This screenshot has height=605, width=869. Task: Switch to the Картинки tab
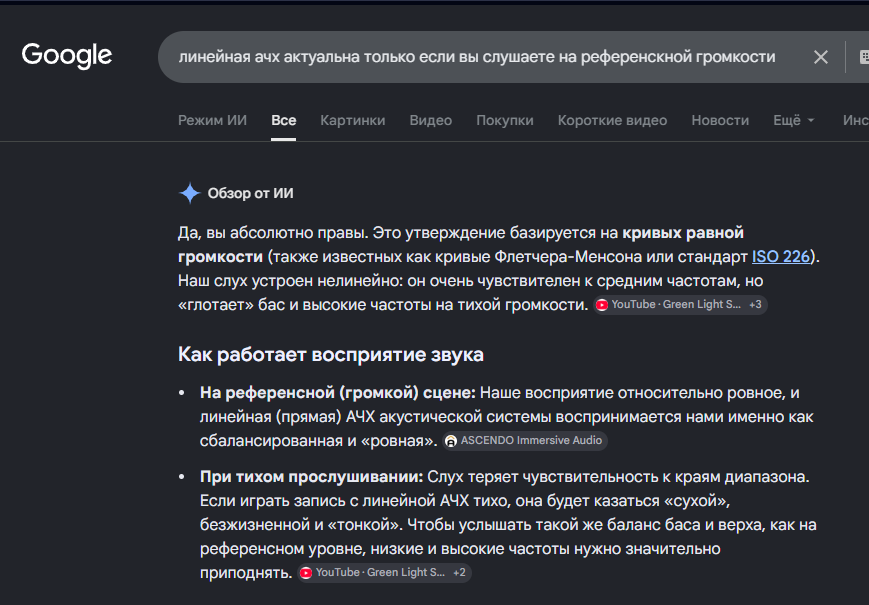coord(352,120)
